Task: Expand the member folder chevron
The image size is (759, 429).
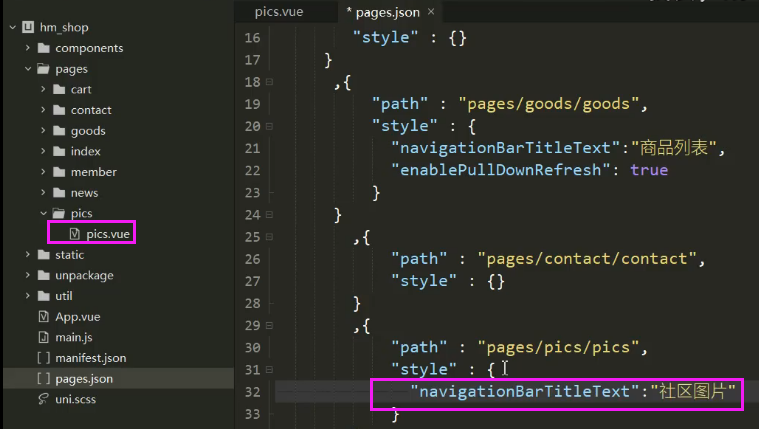Action: pyautogui.click(x=43, y=171)
